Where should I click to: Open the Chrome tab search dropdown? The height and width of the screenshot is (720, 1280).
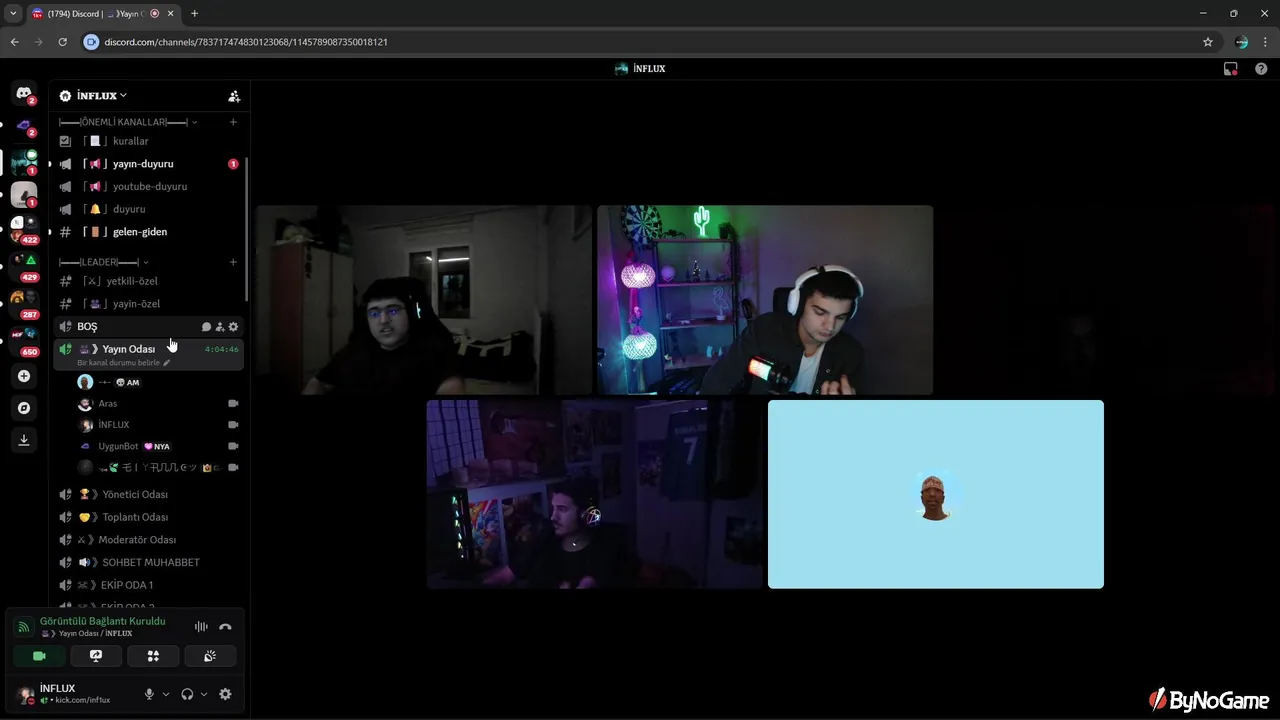[x=13, y=14]
